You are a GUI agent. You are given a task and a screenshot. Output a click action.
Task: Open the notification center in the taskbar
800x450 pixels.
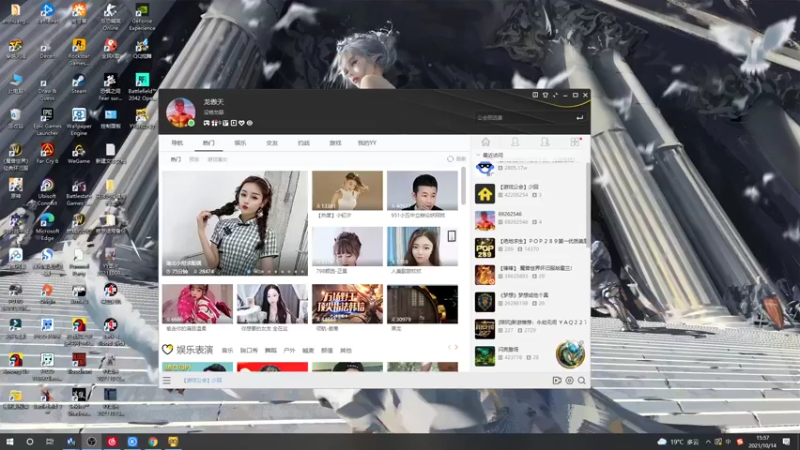click(786, 441)
